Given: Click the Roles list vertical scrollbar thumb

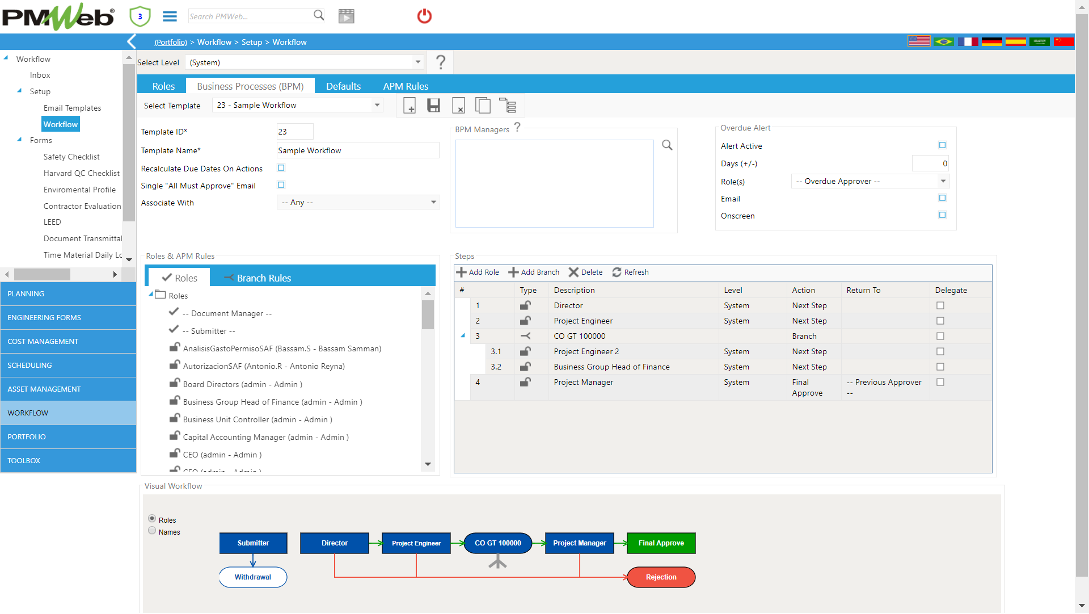Looking at the screenshot, I should (x=428, y=315).
